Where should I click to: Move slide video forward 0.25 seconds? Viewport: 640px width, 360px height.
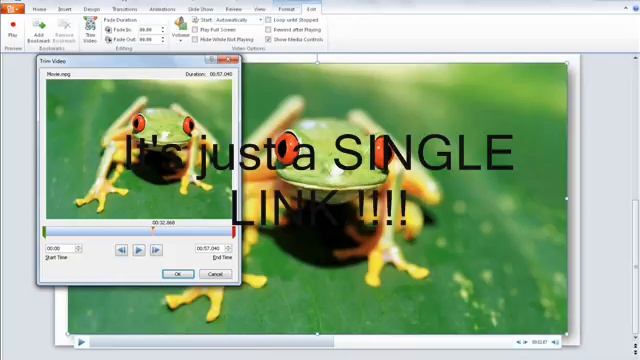click(x=525, y=342)
